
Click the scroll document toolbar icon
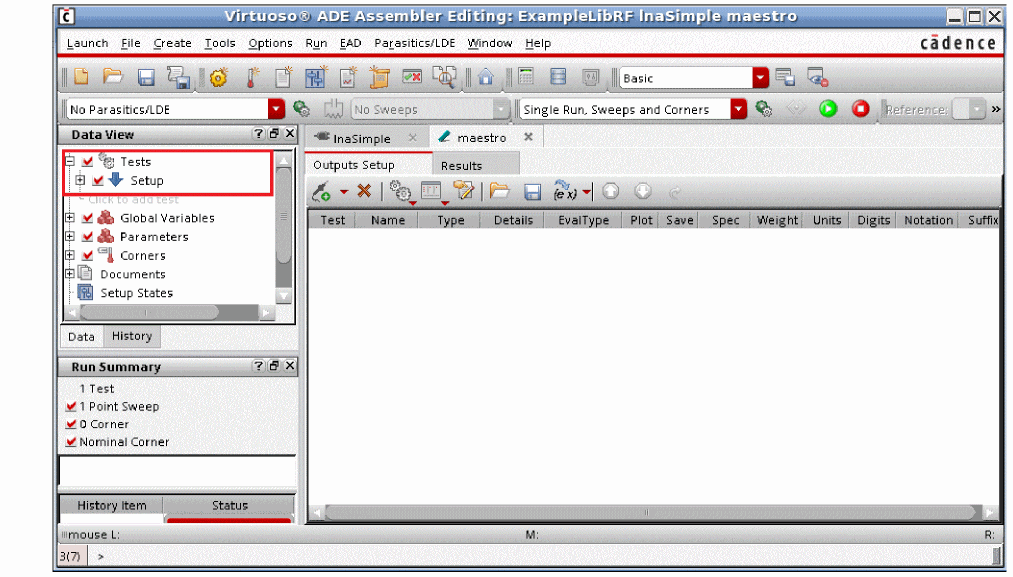(379, 78)
